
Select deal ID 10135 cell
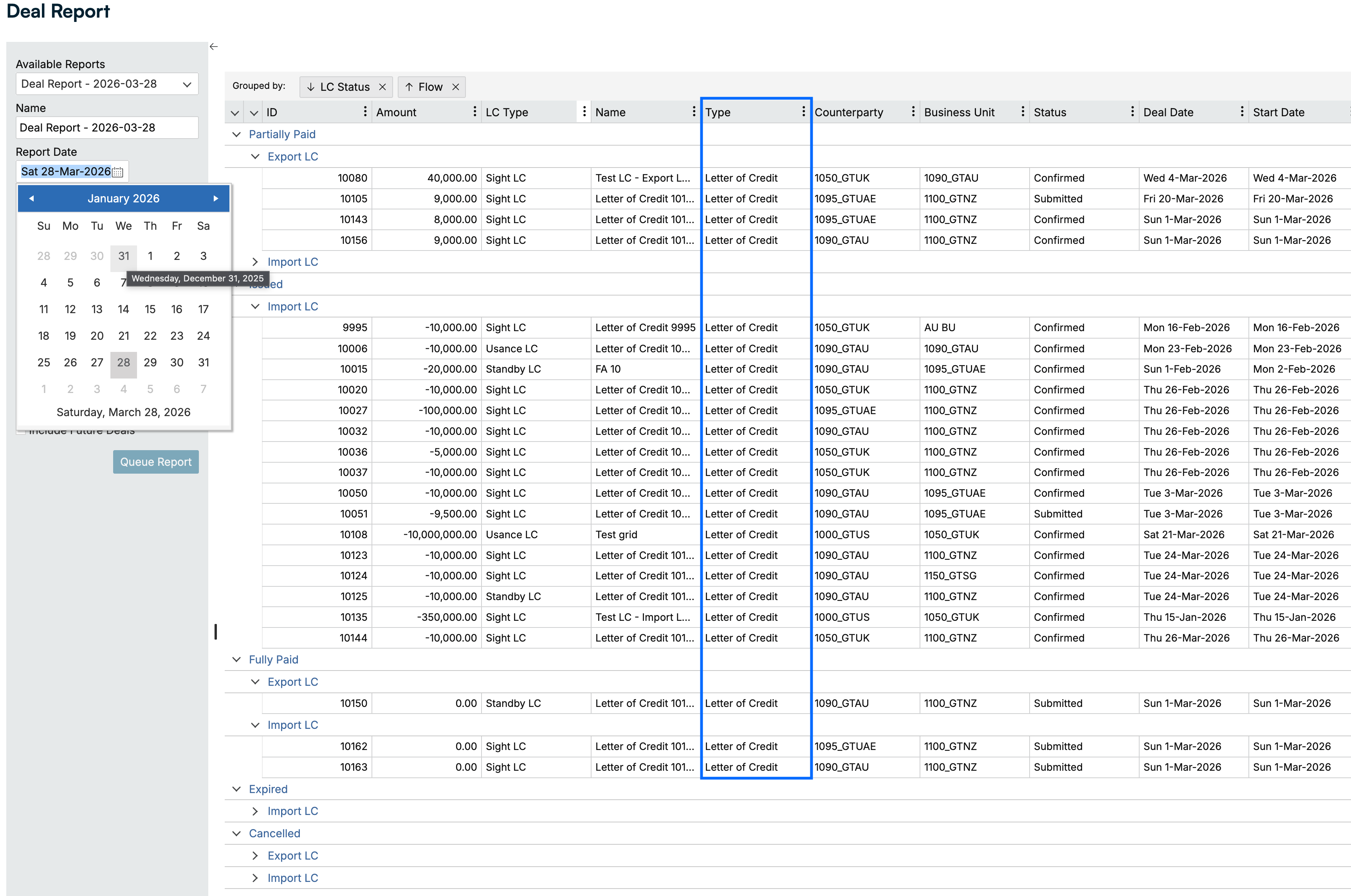(317, 617)
